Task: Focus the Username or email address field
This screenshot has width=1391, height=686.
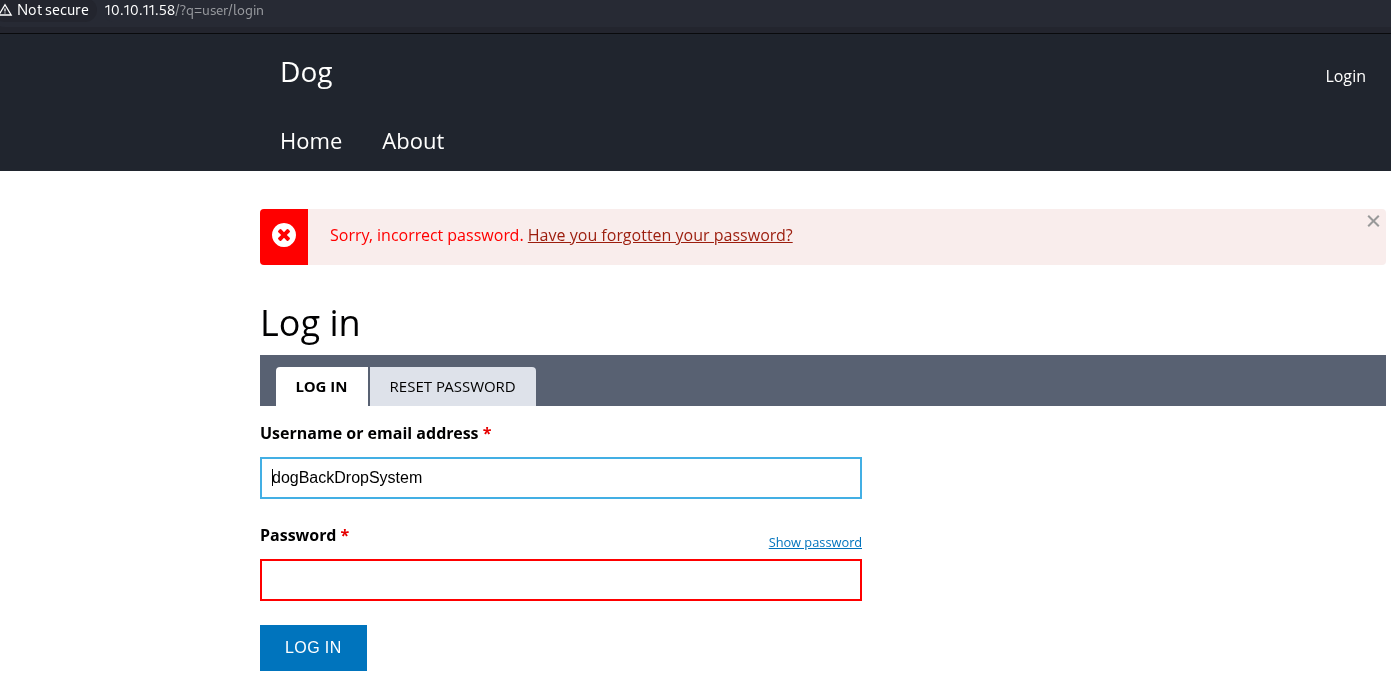Action: 560,478
